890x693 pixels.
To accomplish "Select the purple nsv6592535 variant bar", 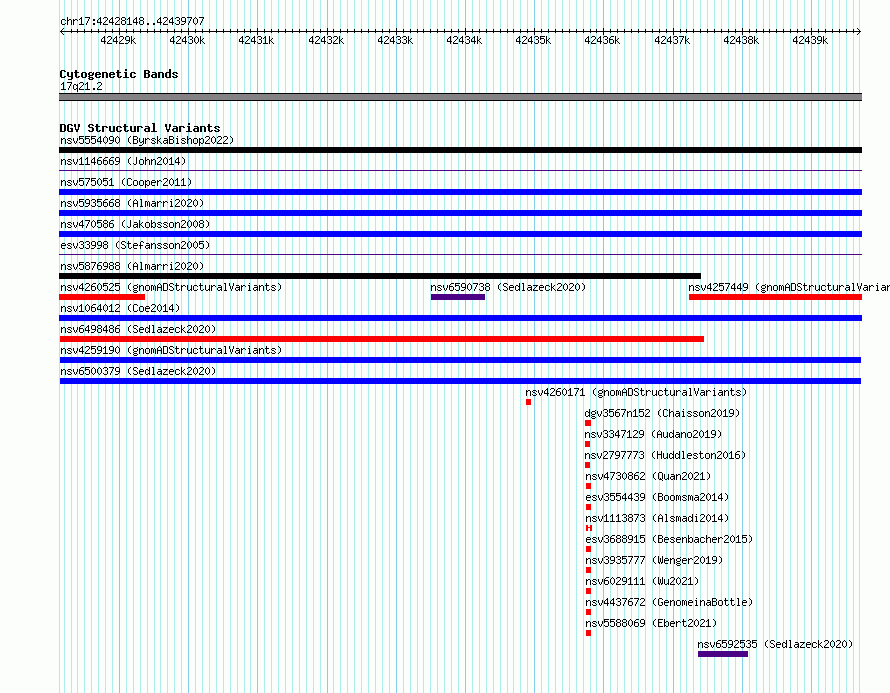I will (723, 654).
